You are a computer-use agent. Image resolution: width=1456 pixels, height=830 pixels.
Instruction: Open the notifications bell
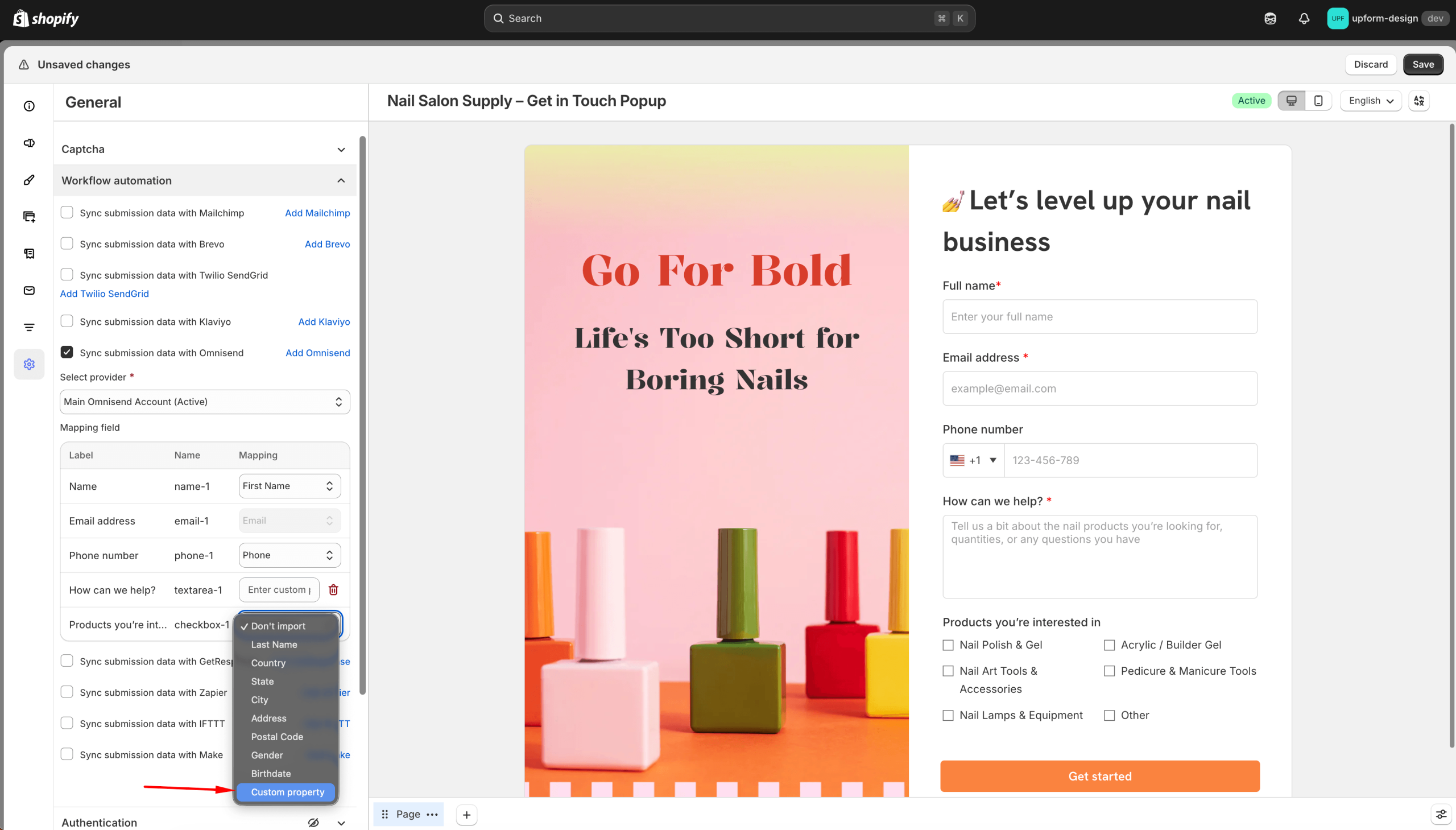coord(1304,19)
